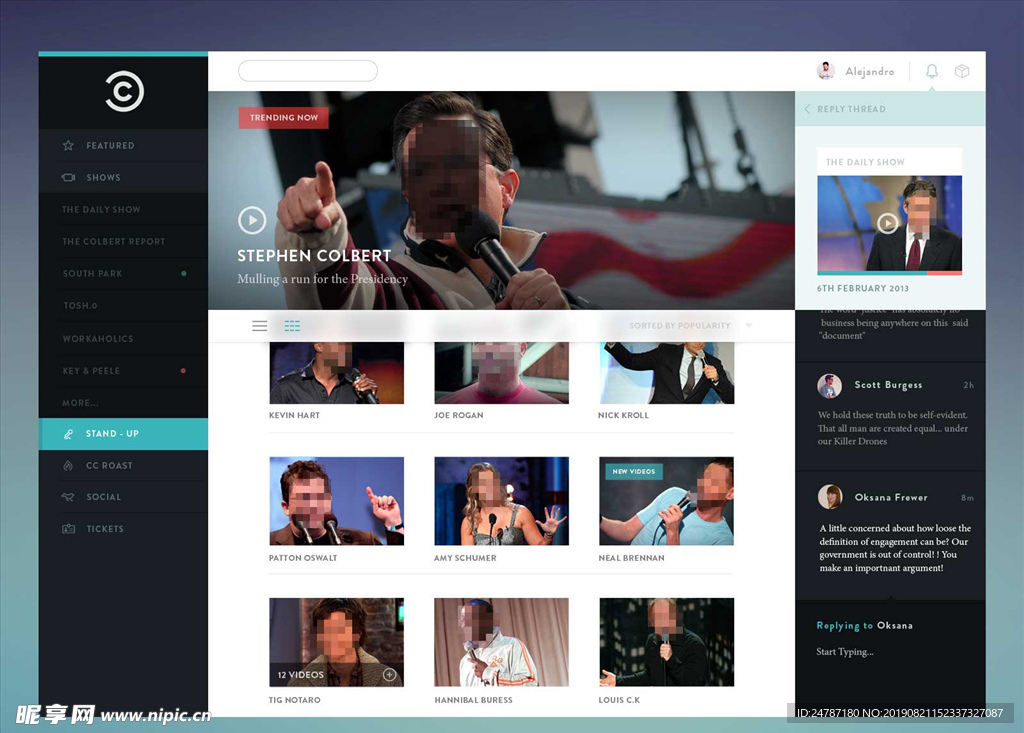Open Patton Oswalt thumbnail
Viewport: 1024px width, 733px height.
tap(336, 501)
